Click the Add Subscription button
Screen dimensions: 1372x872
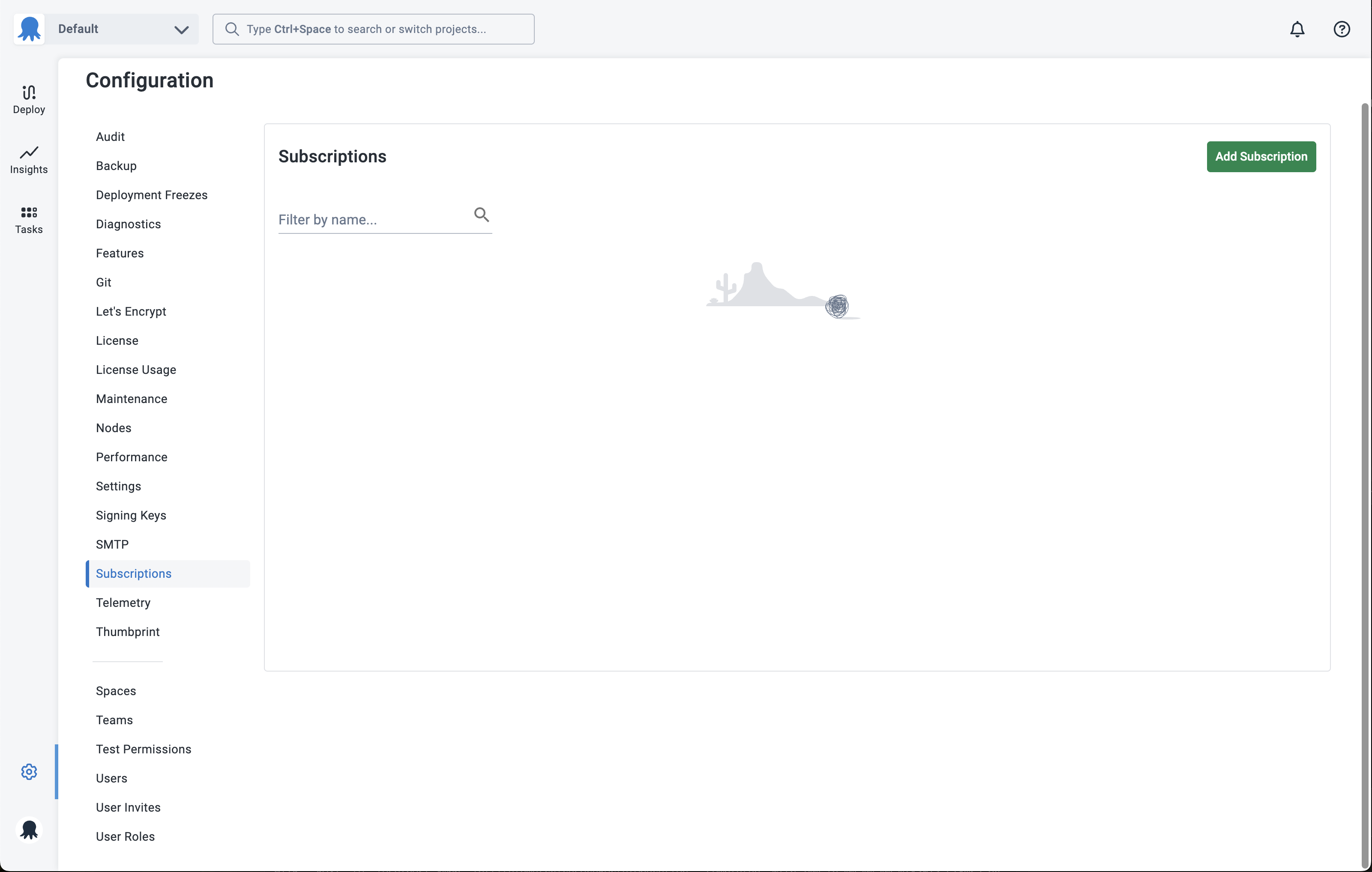(1261, 157)
